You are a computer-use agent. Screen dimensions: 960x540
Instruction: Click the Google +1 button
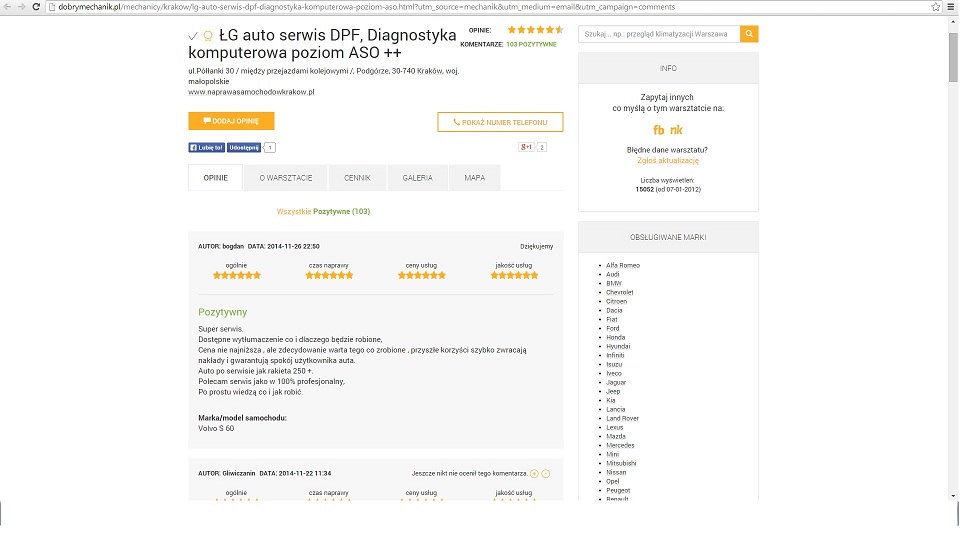click(525, 147)
